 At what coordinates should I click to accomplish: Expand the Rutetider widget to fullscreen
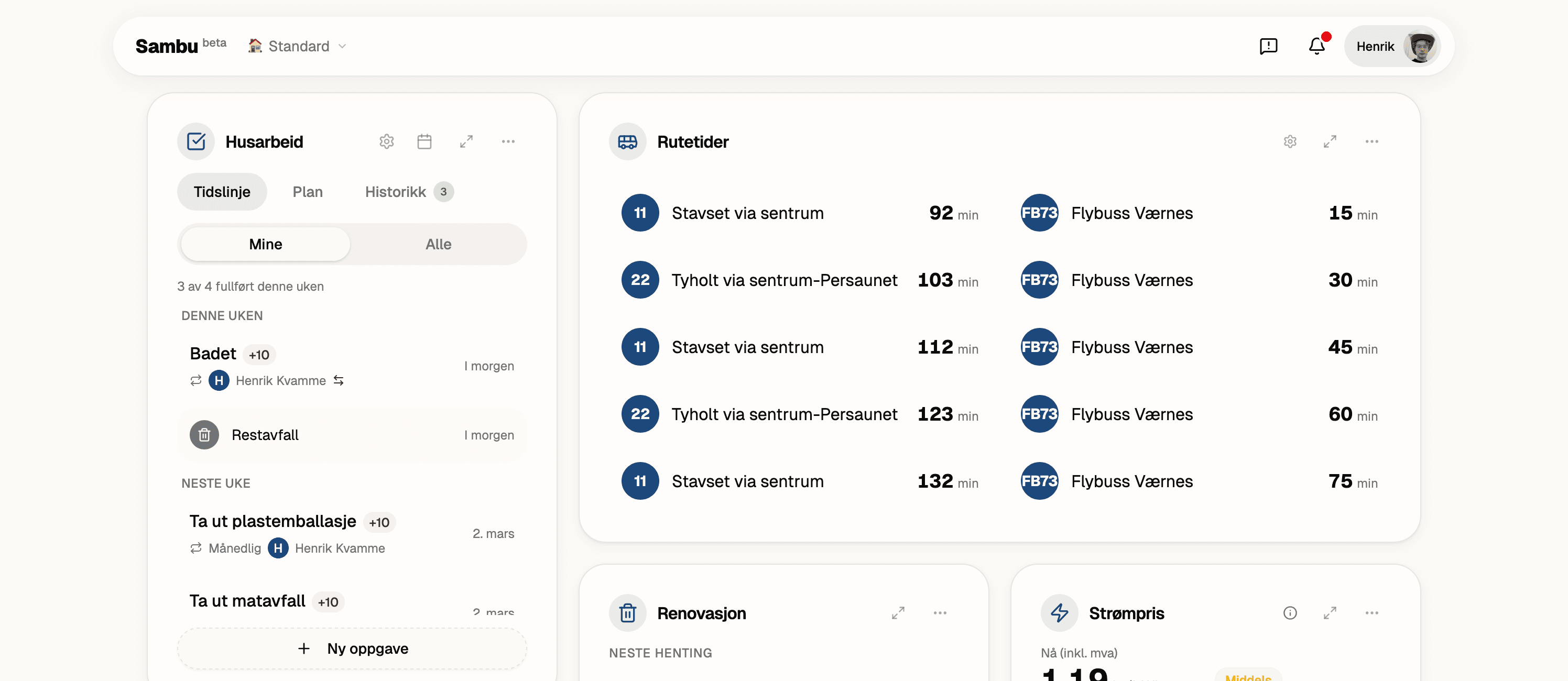click(x=1330, y=141)
